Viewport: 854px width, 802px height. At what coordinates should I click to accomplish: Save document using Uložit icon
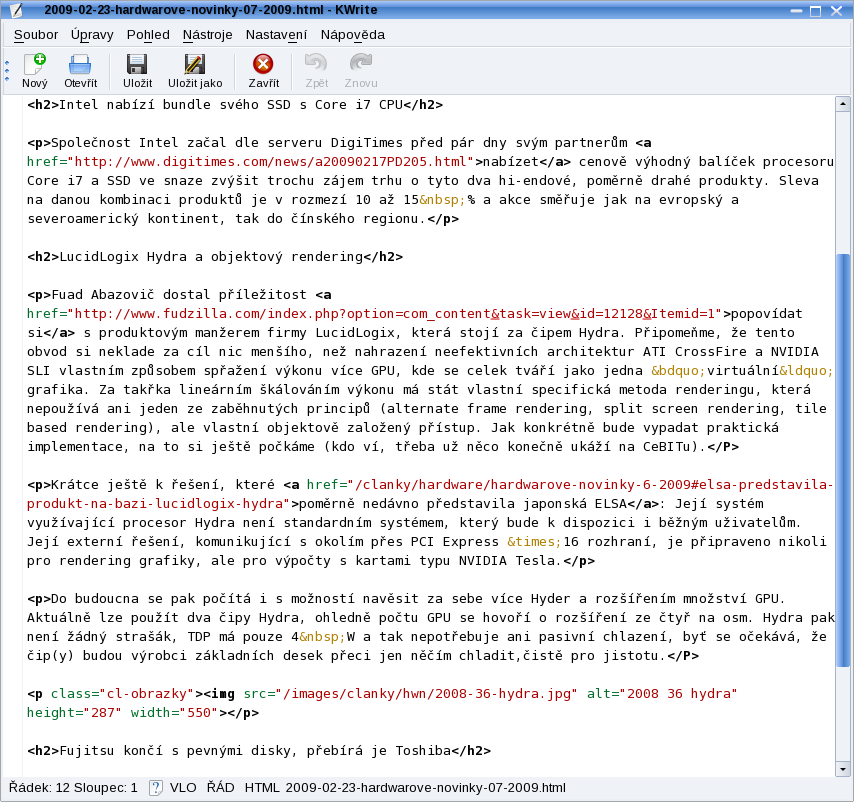coord(137,66)
